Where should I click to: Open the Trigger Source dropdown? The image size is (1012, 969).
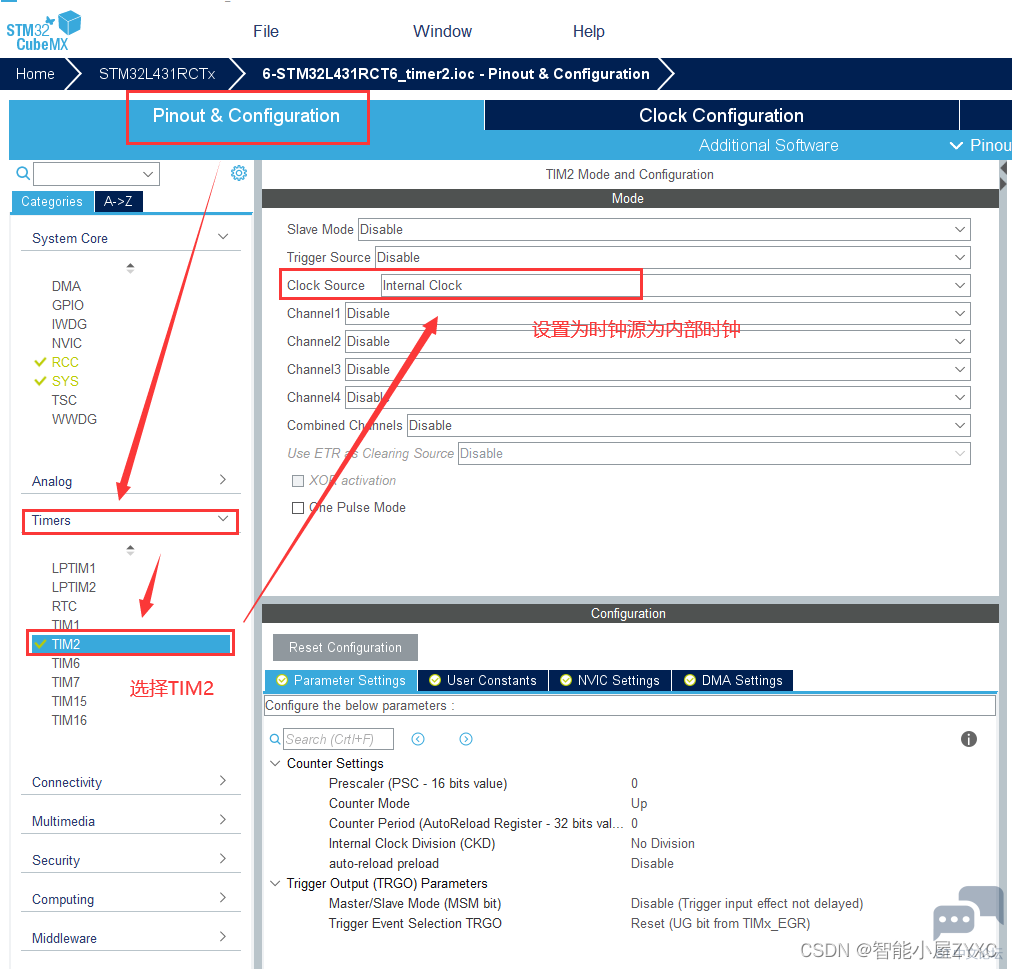coord(673,258)
